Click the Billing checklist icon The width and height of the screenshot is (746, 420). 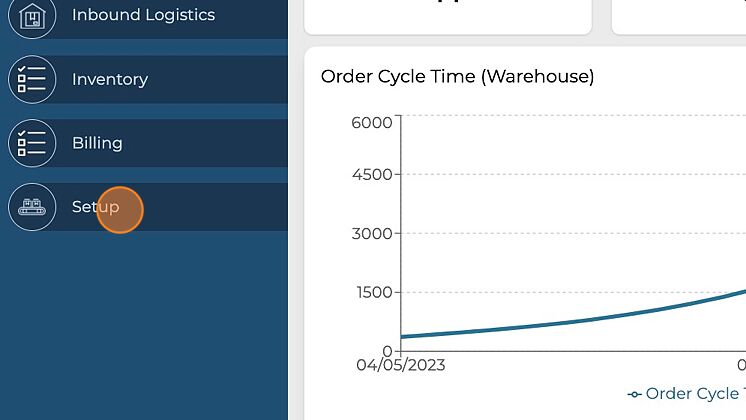32,143
